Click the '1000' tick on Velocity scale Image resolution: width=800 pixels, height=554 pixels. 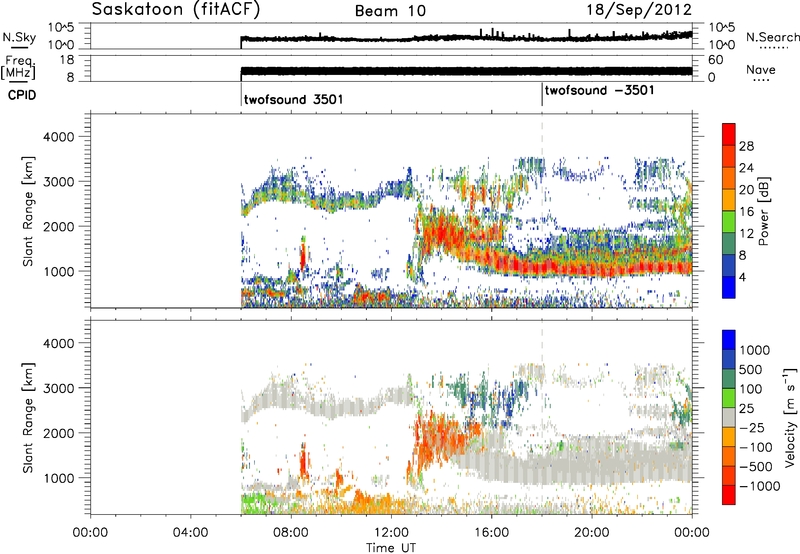pos(755,350)
